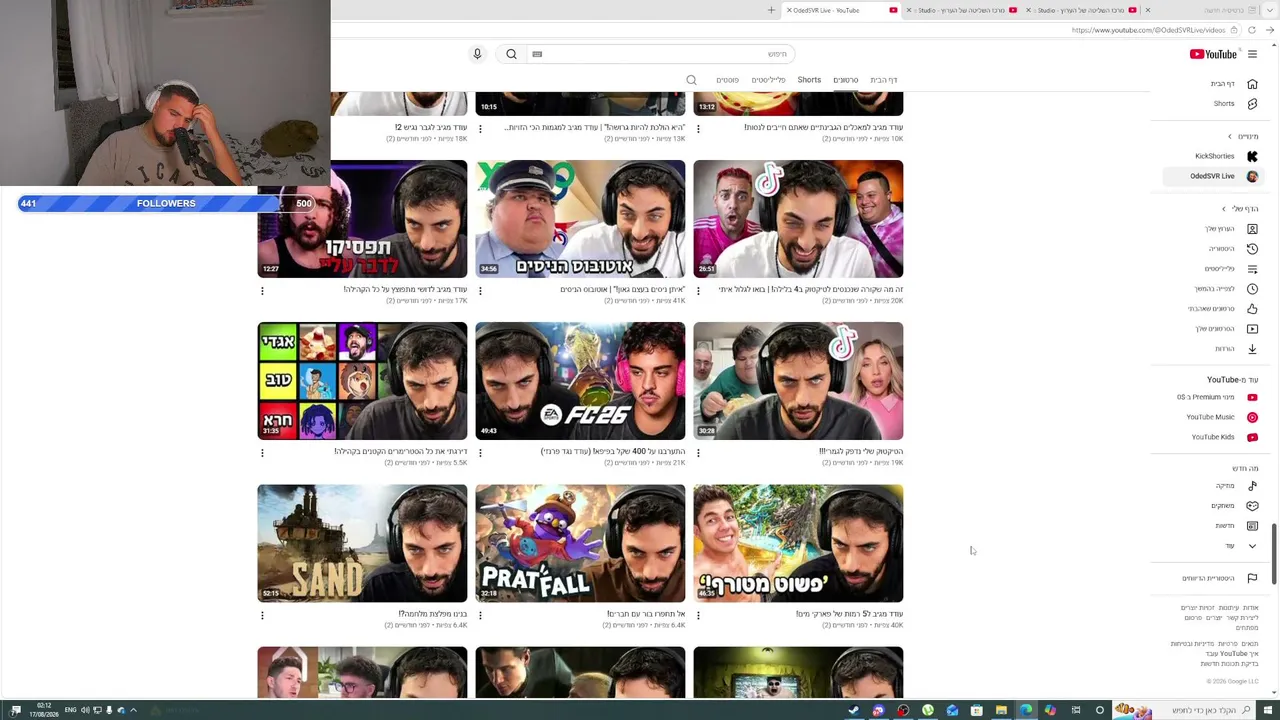The width and height of the screenshot is (1280, 720).
Task: Open the 'אוטובוס הניסים' video thumbnail
Action: 580,219
